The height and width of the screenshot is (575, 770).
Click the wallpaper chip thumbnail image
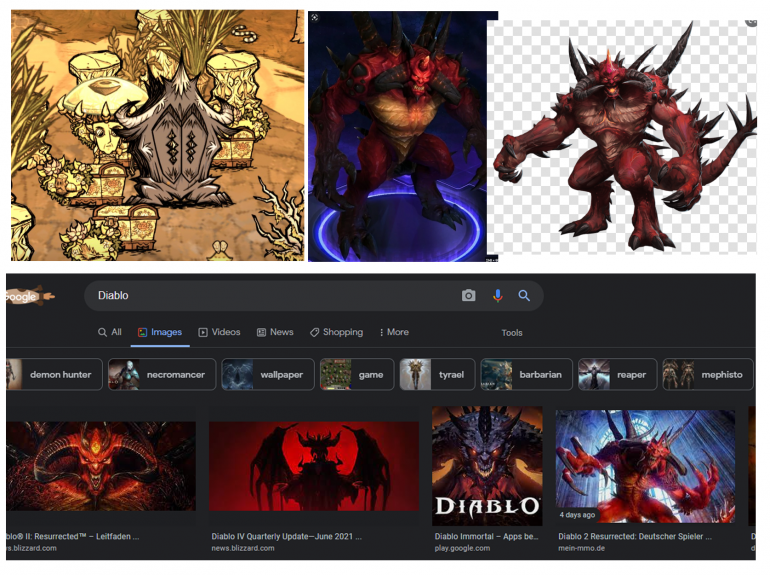237,375
